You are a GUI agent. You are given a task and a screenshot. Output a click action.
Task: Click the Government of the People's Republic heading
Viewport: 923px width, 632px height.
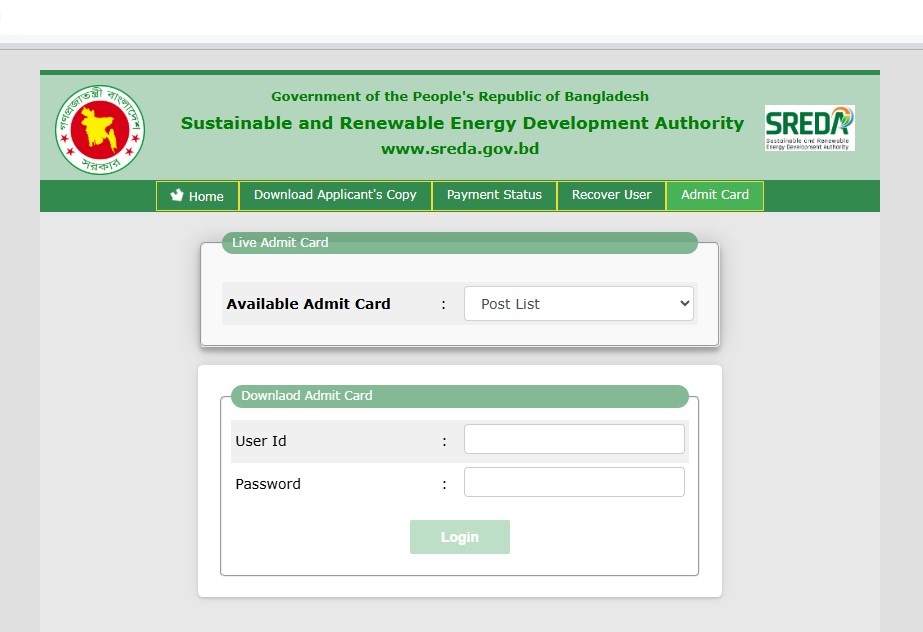tap(460, 97)
